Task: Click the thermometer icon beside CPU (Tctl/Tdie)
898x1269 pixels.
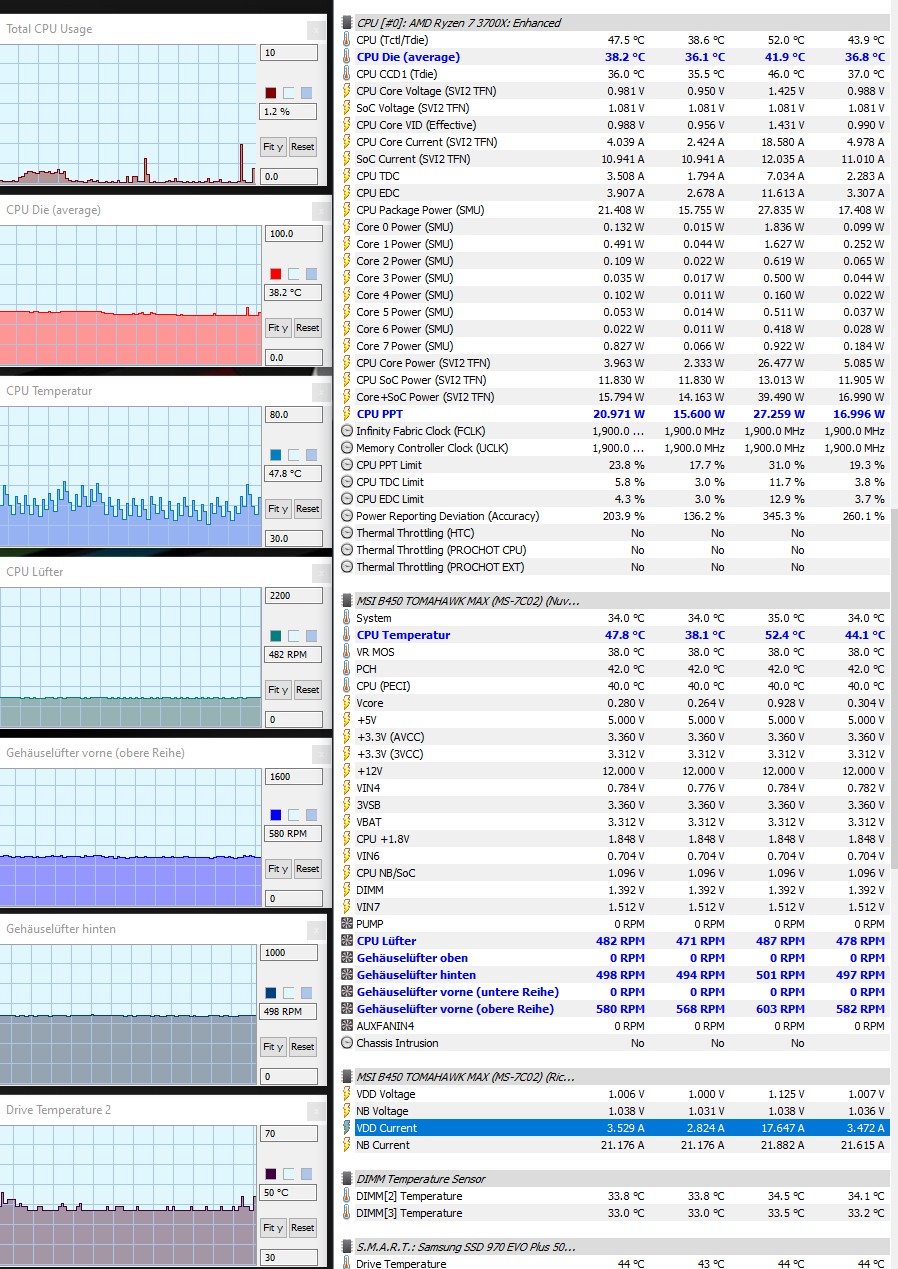Action: (347, 40)
